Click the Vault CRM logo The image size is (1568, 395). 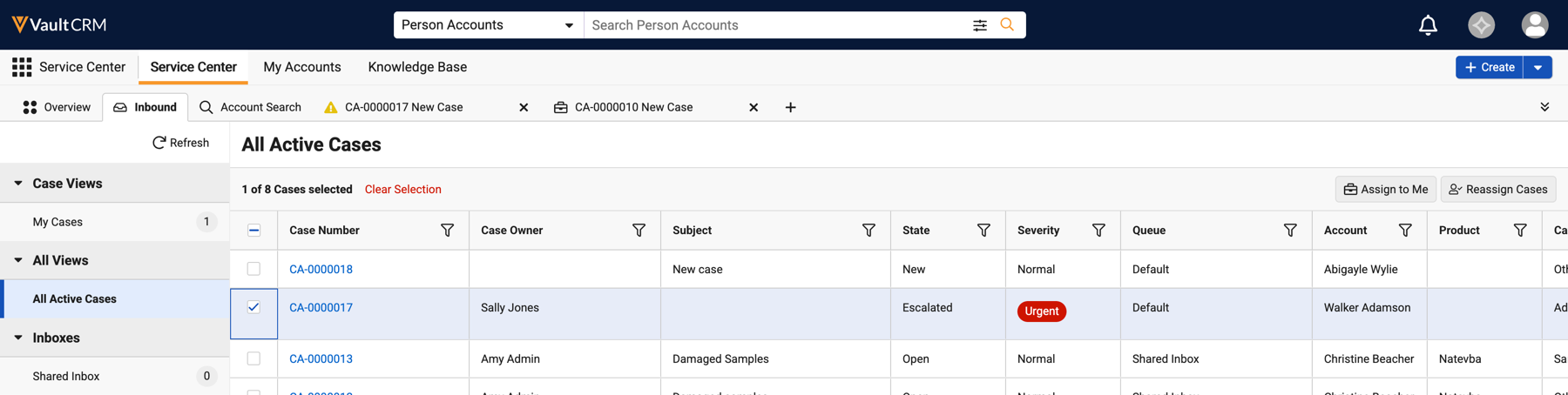coord(59,24)
